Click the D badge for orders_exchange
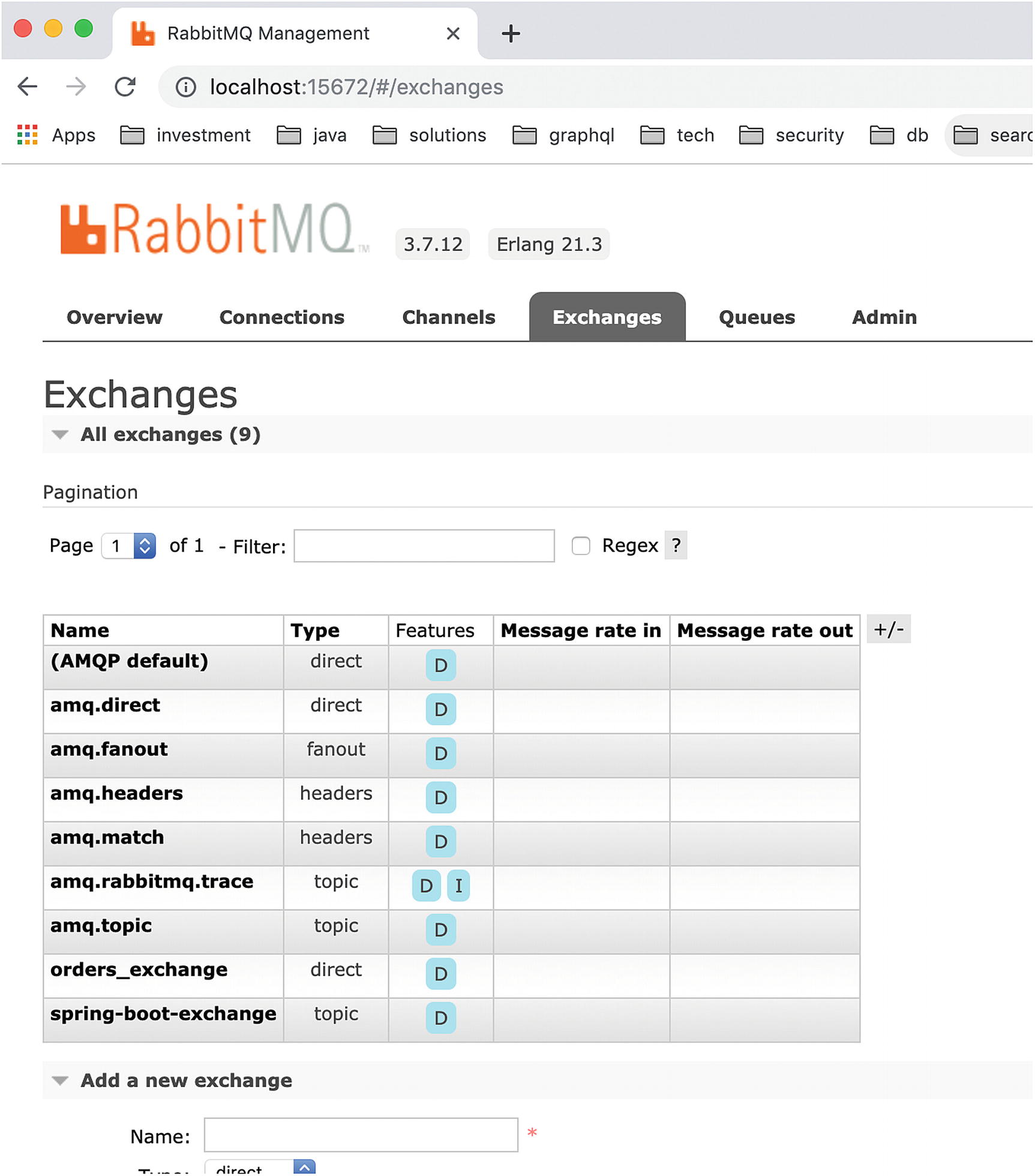This screenshot has width=1035, height=1176. click(440, 974)
